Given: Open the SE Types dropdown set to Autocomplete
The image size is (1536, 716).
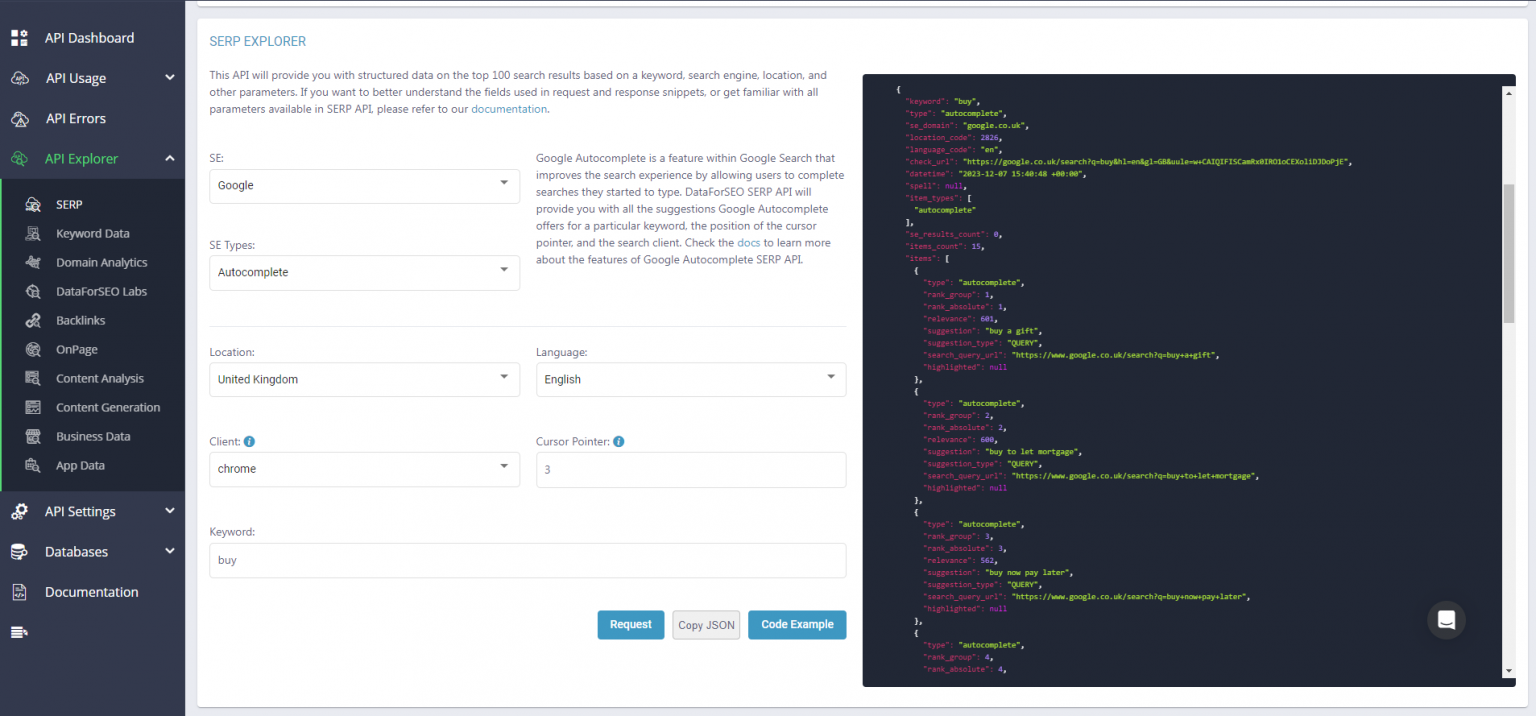Looking at the screenshot, I should [363, 272].
